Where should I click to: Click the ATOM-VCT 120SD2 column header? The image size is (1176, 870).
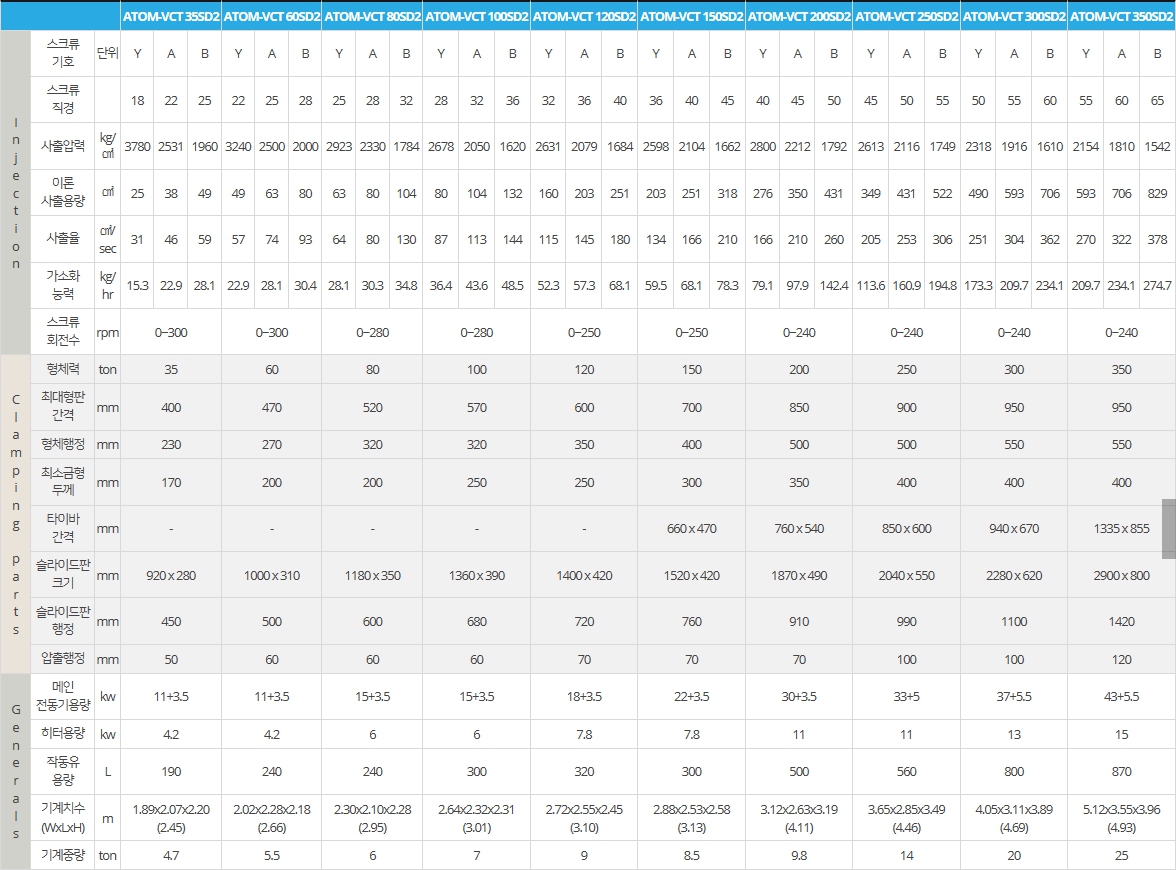tap(584, 16)
